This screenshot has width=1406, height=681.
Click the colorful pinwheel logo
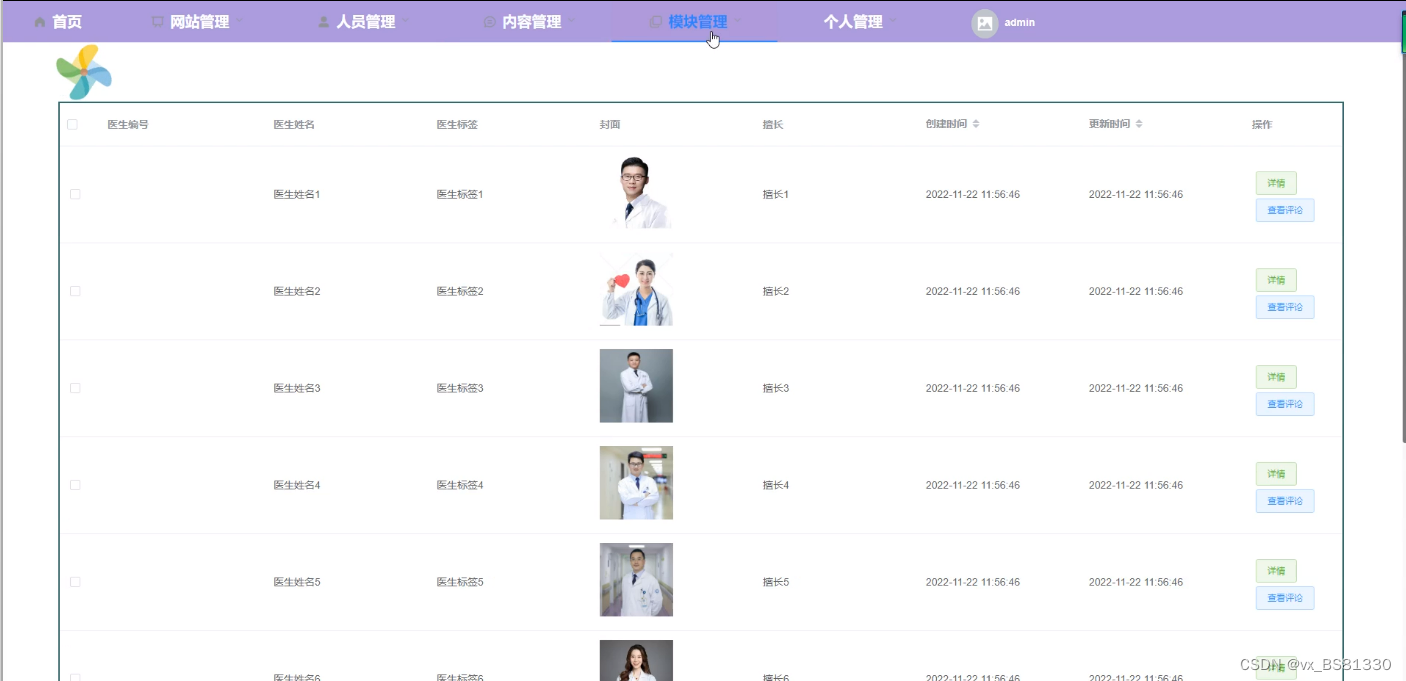tap(84, 72)
